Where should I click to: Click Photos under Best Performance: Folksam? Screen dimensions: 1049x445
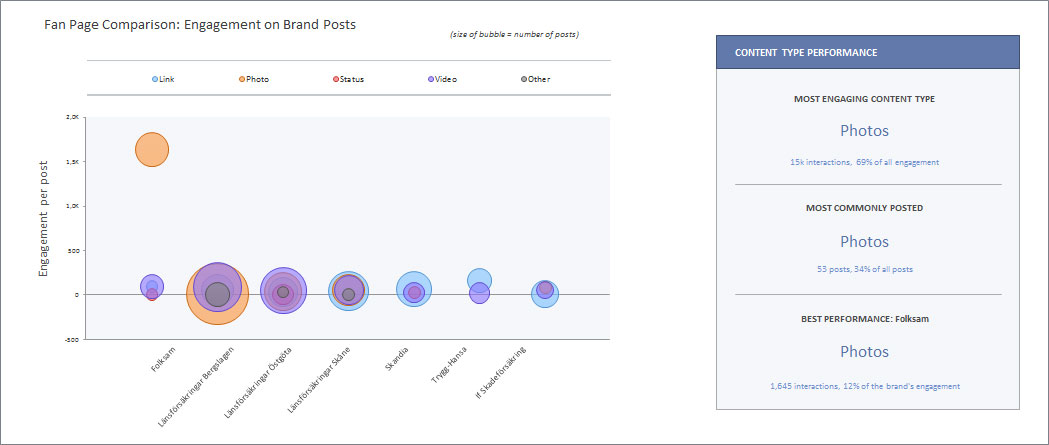(x=864, y=352)
